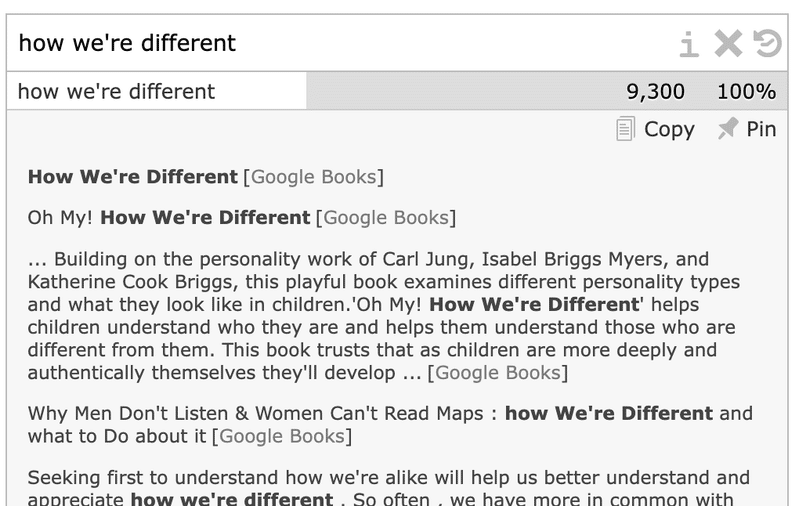The image size is (800, 506).
Task: Open Google Books link after 'Oh My! How We're Different'
Action: coord(386,218)
